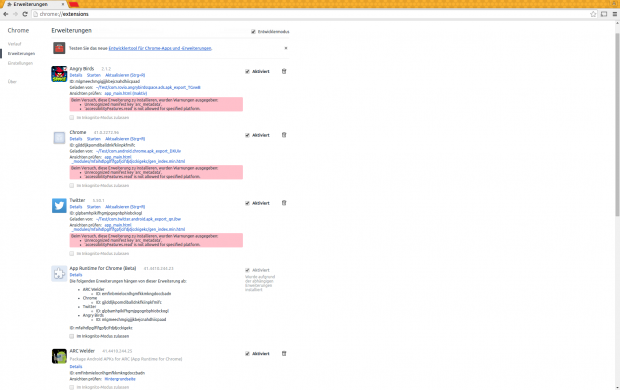
Task: Click the App Runtime for Chrome puzzle icon
Action: [x=59, y=274]
